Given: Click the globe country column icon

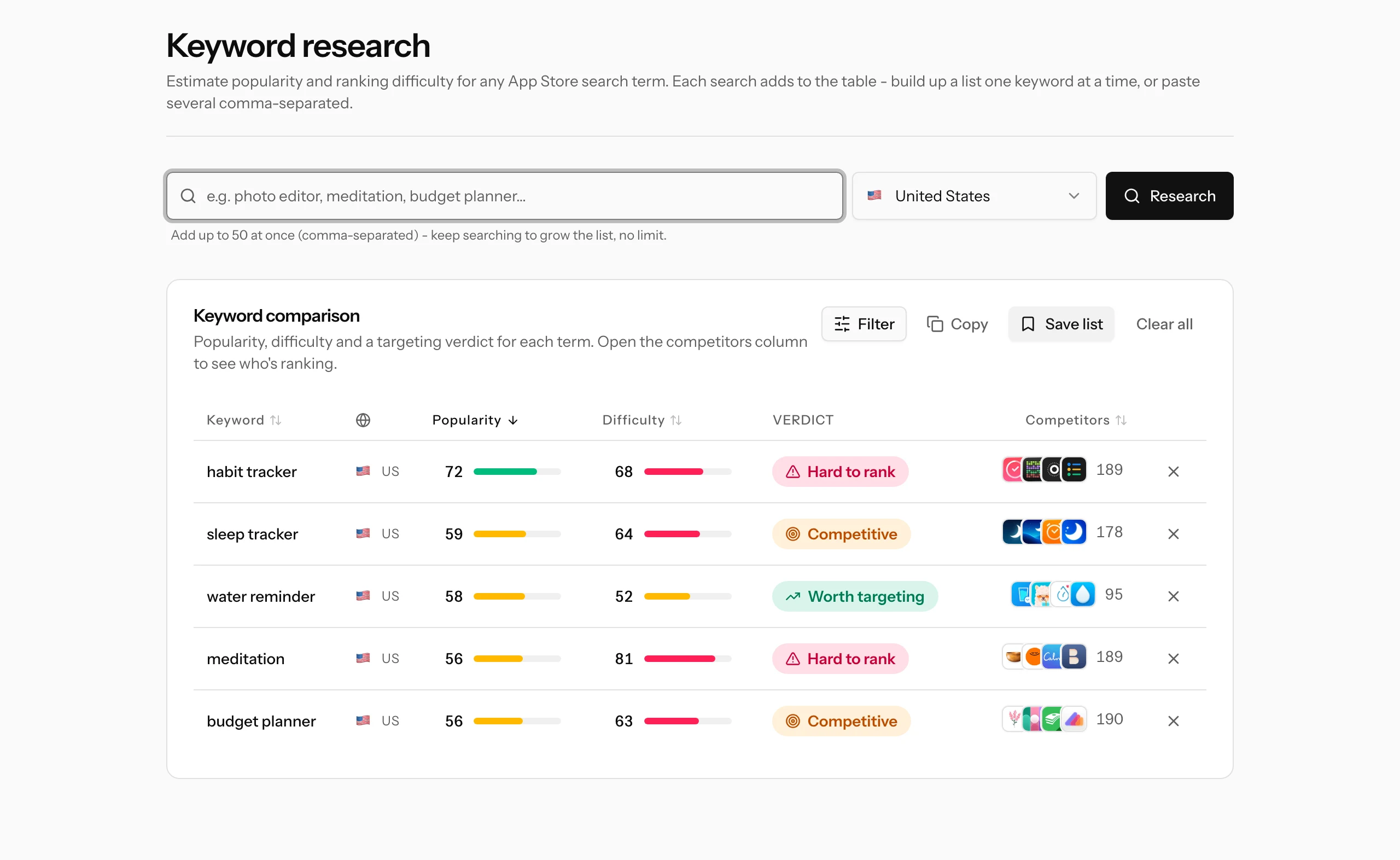Looking at the screenshot, I should pos(363,420).
